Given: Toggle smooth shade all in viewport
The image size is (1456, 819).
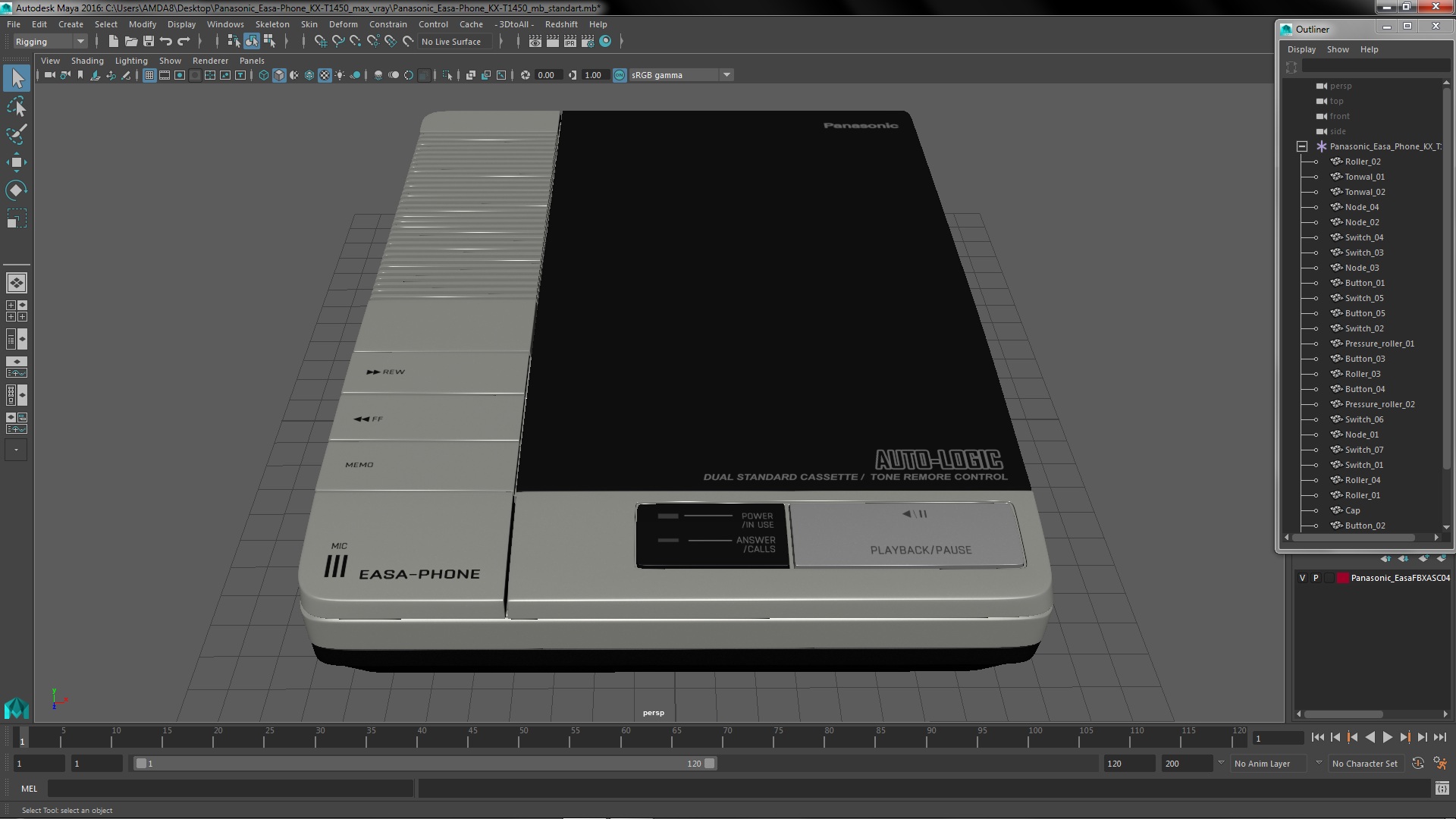Looking at the screenshot, I should click(279, 75).
